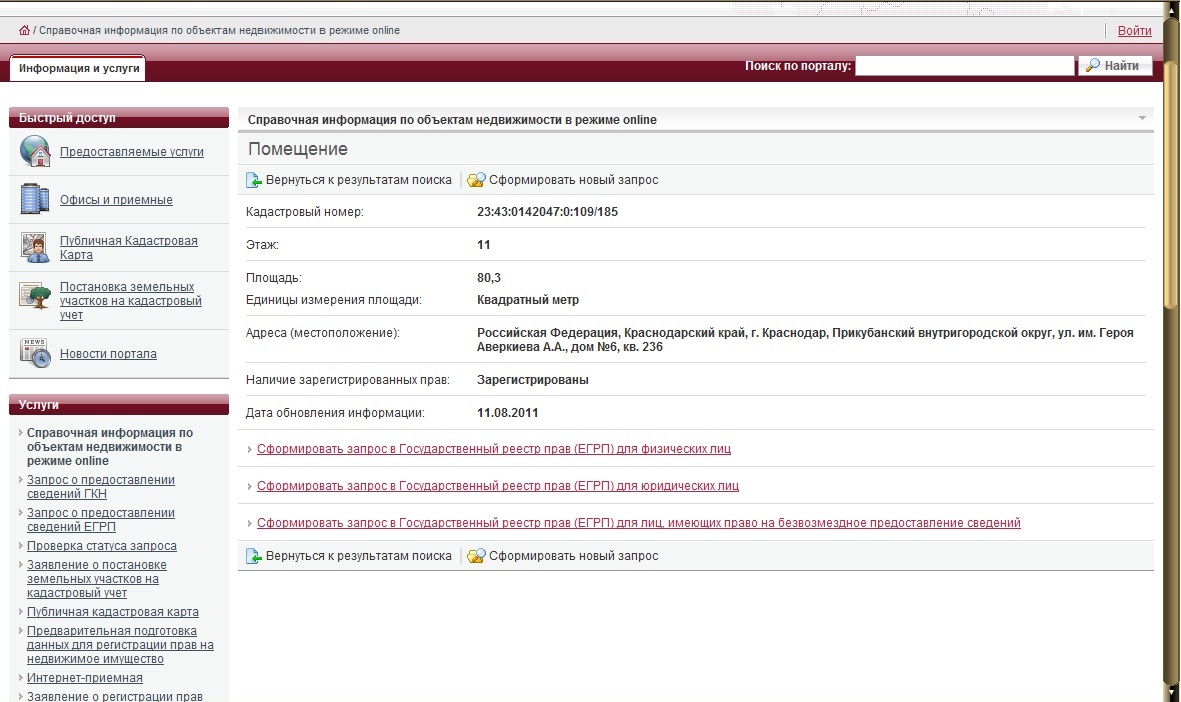Select Проверка статуса запроса in services menu
Viewport: 1181px width, 702px height.
click(x=101, y=546)
